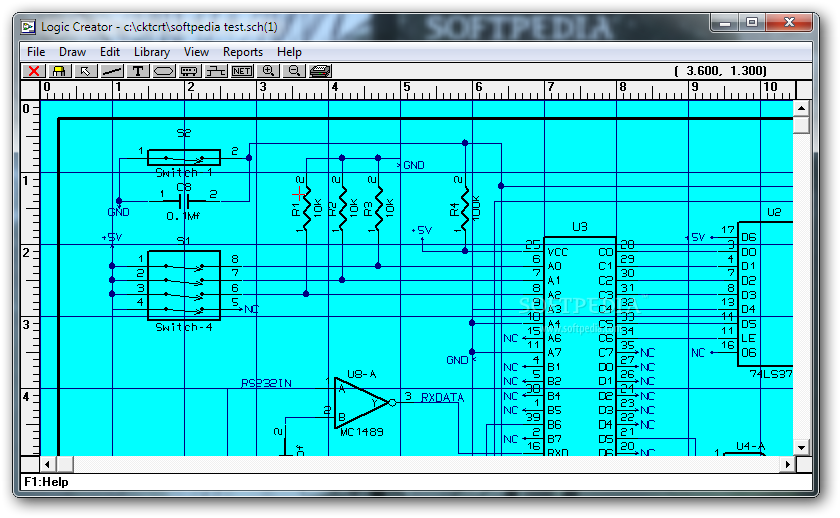Click the GND label beside the resistors
The height and width of the screenshot is (518, 840).
(x=414, y=166)
